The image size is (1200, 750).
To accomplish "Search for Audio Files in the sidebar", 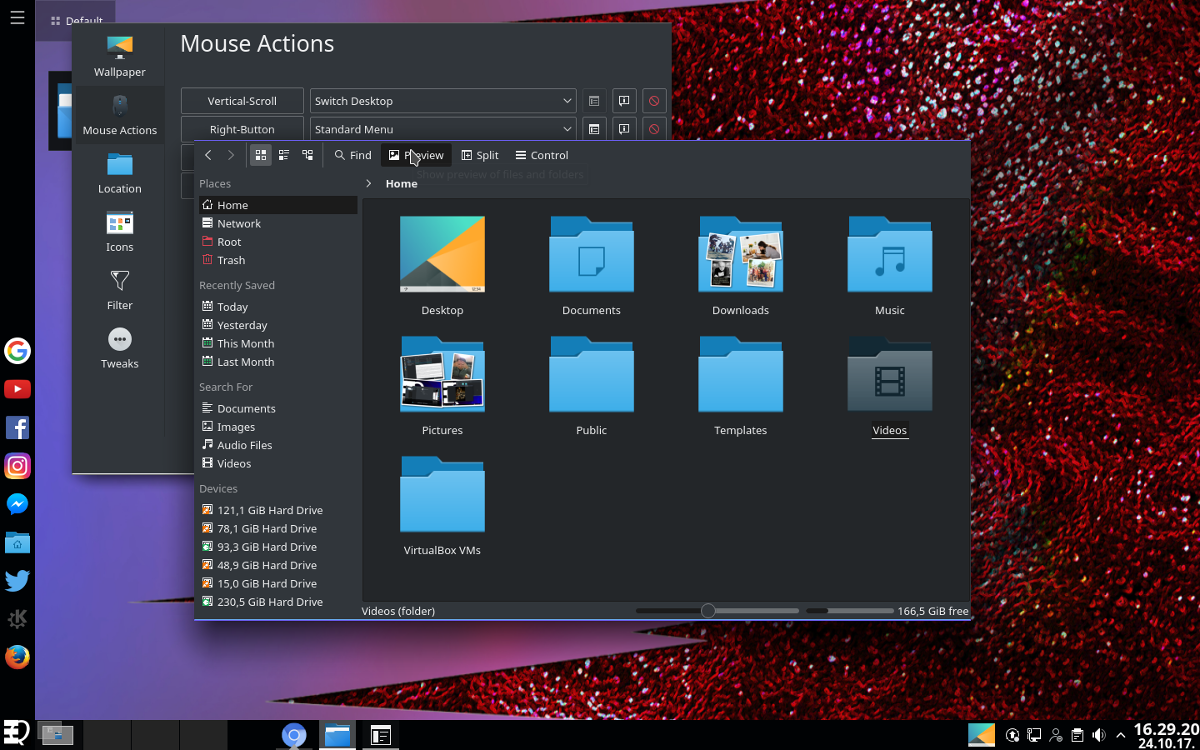I will click(x=276, y=445).
